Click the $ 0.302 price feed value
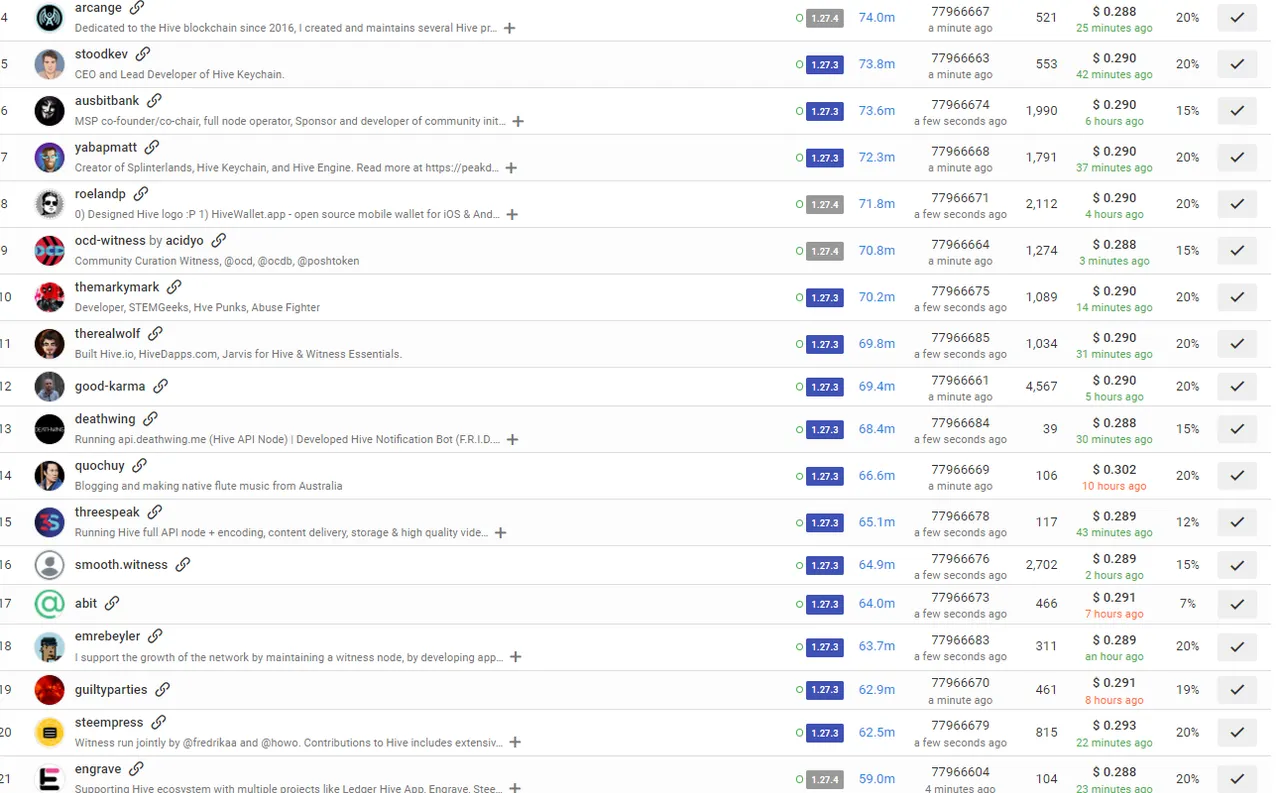 click(1114, 469)
